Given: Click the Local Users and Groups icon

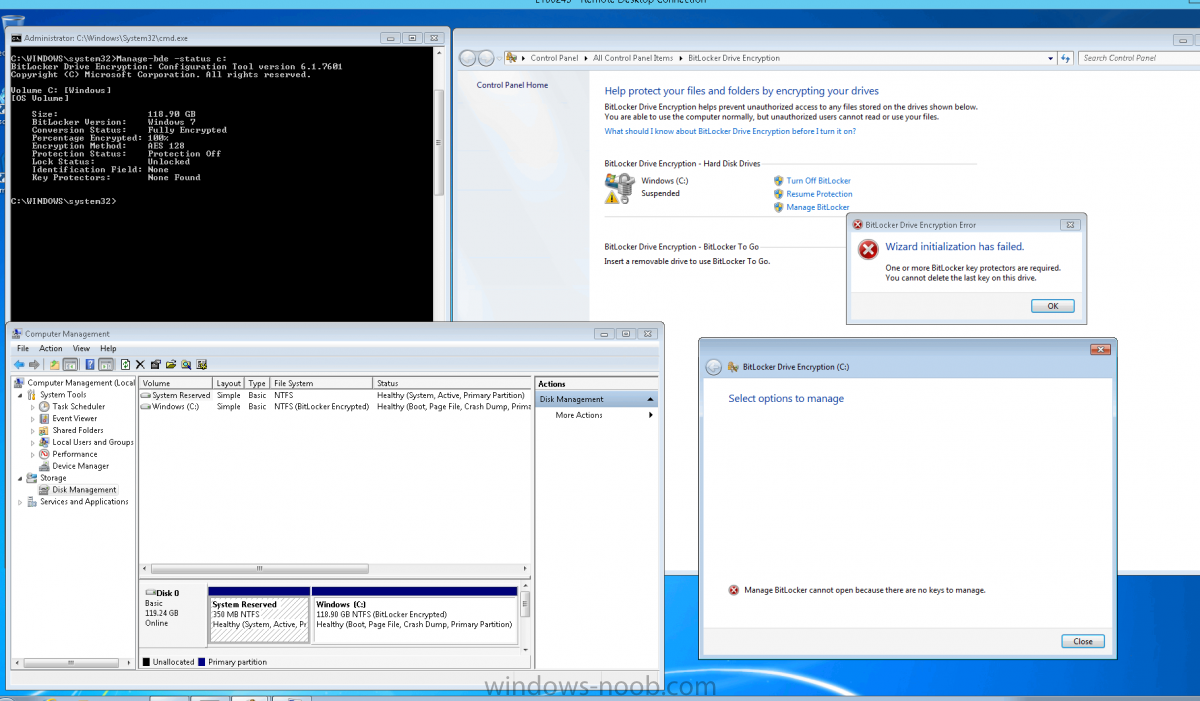Looking at the screenshot, I should 44,442.
